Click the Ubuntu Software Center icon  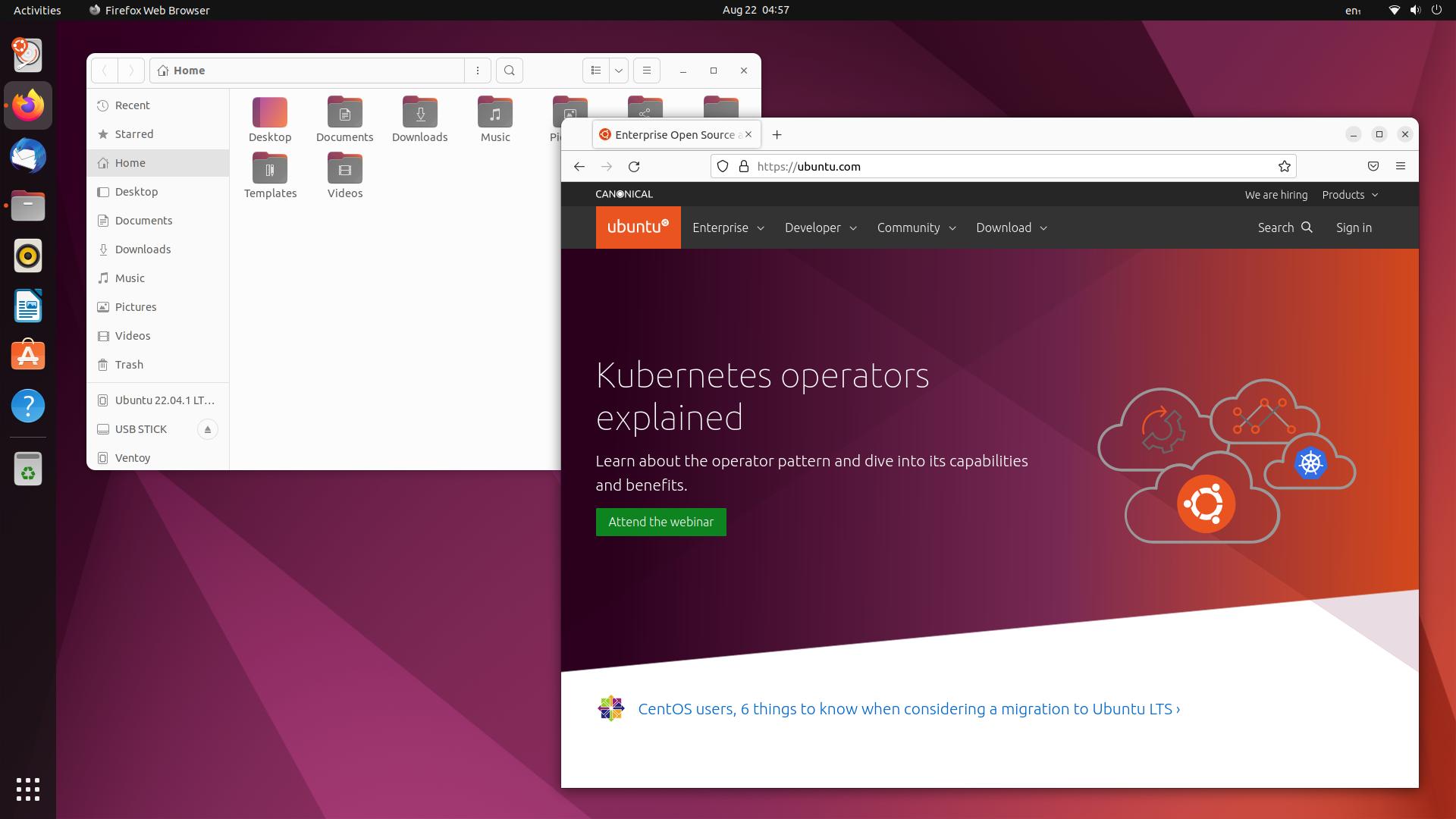click(27, 355)
